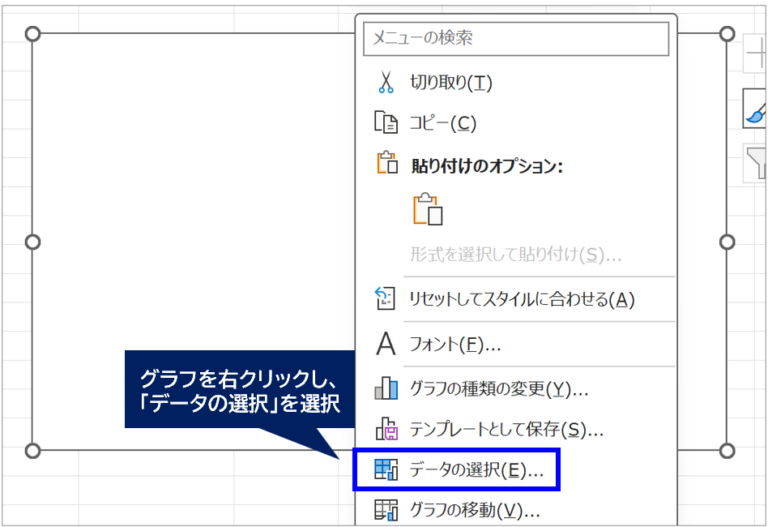Click the Copy icon in context menu

(385, 123)
